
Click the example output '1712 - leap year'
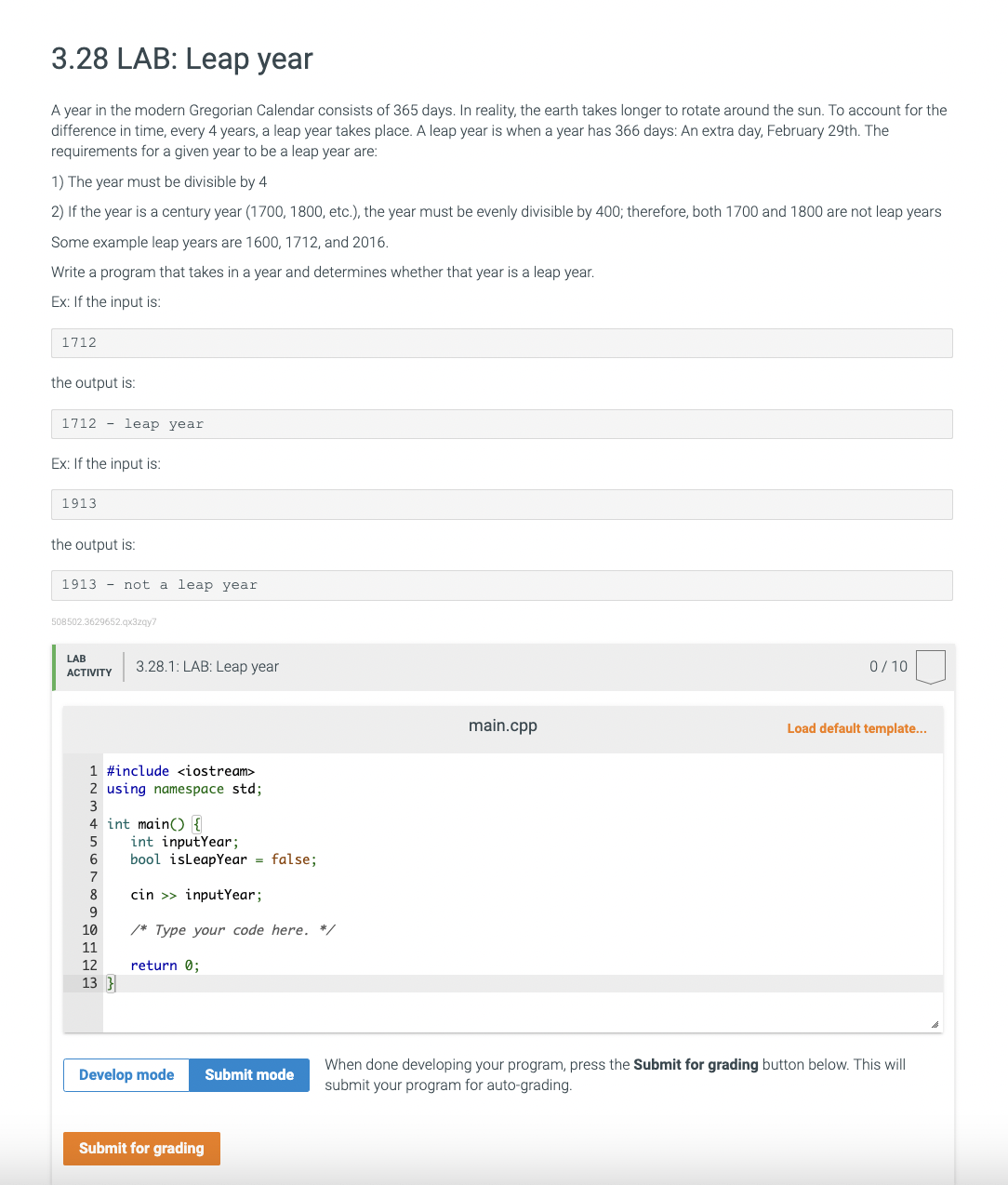(502, 424)
